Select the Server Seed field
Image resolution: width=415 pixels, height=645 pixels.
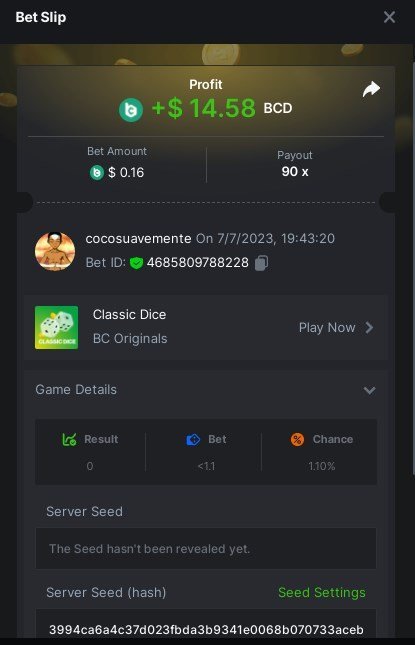[x=206, y=549]
